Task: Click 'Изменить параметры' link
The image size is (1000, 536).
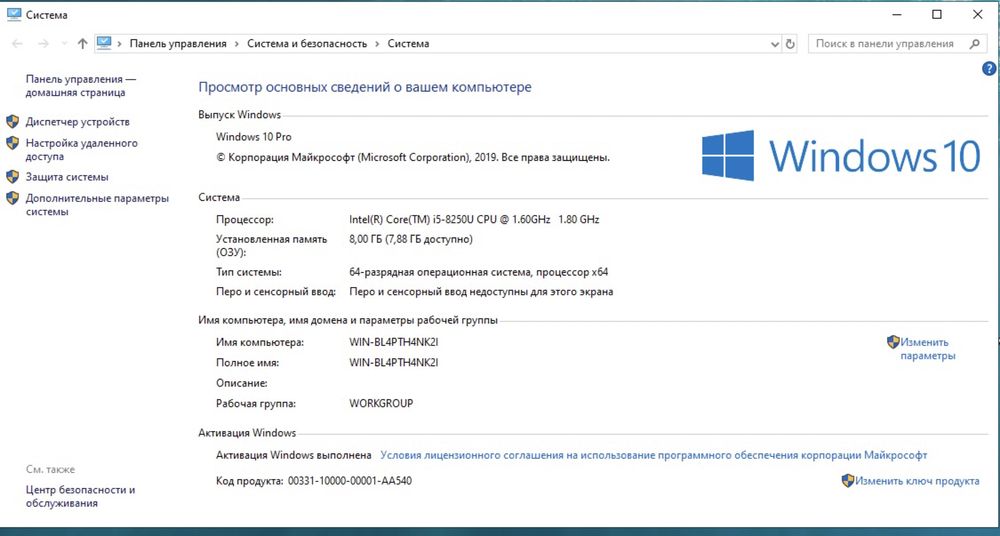Action: coord(927,349)
